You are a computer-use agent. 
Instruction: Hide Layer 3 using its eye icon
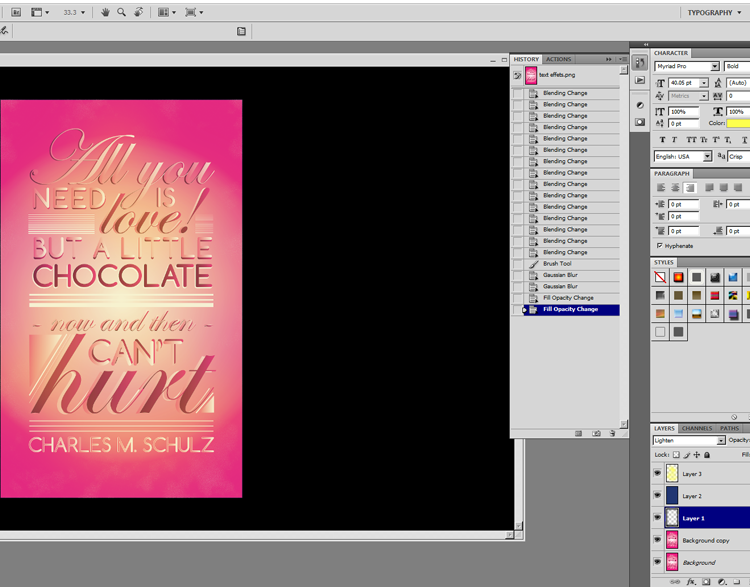(x=658, y=473)
